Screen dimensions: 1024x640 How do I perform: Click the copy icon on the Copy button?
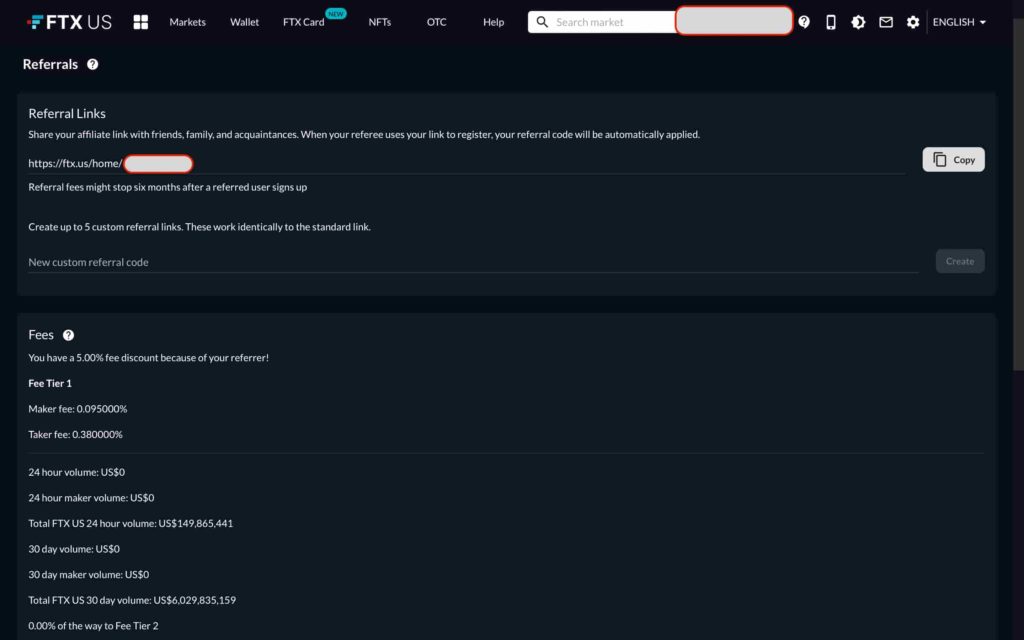[x=938, y=159]
